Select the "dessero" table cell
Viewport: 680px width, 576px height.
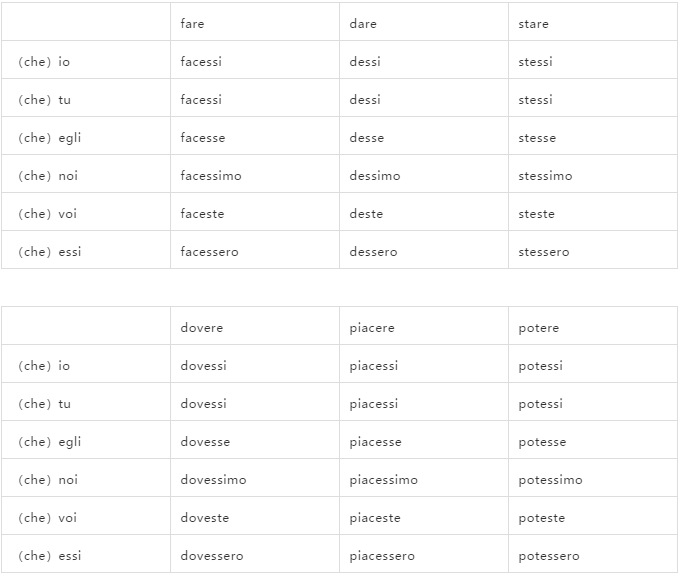[373, 252]
